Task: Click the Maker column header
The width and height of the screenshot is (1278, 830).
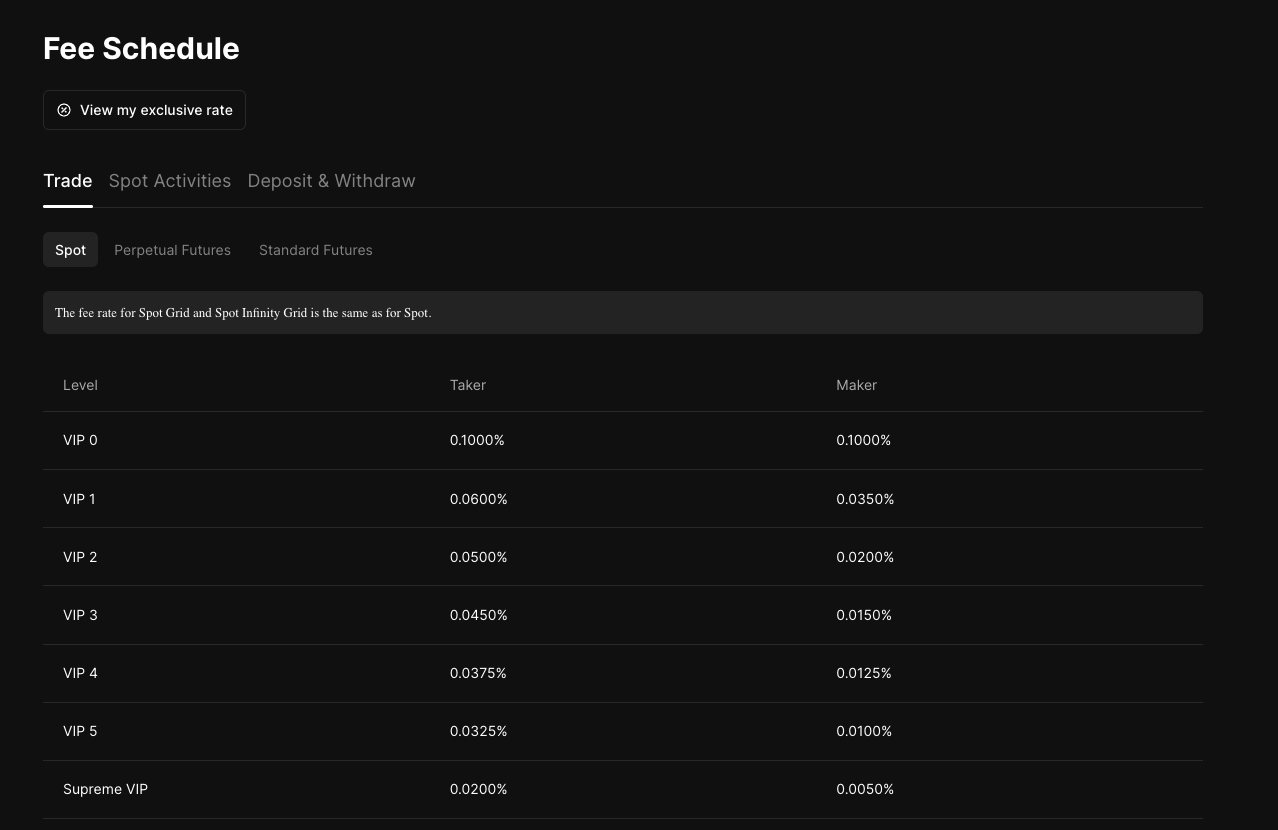Action: coord(856,385)
